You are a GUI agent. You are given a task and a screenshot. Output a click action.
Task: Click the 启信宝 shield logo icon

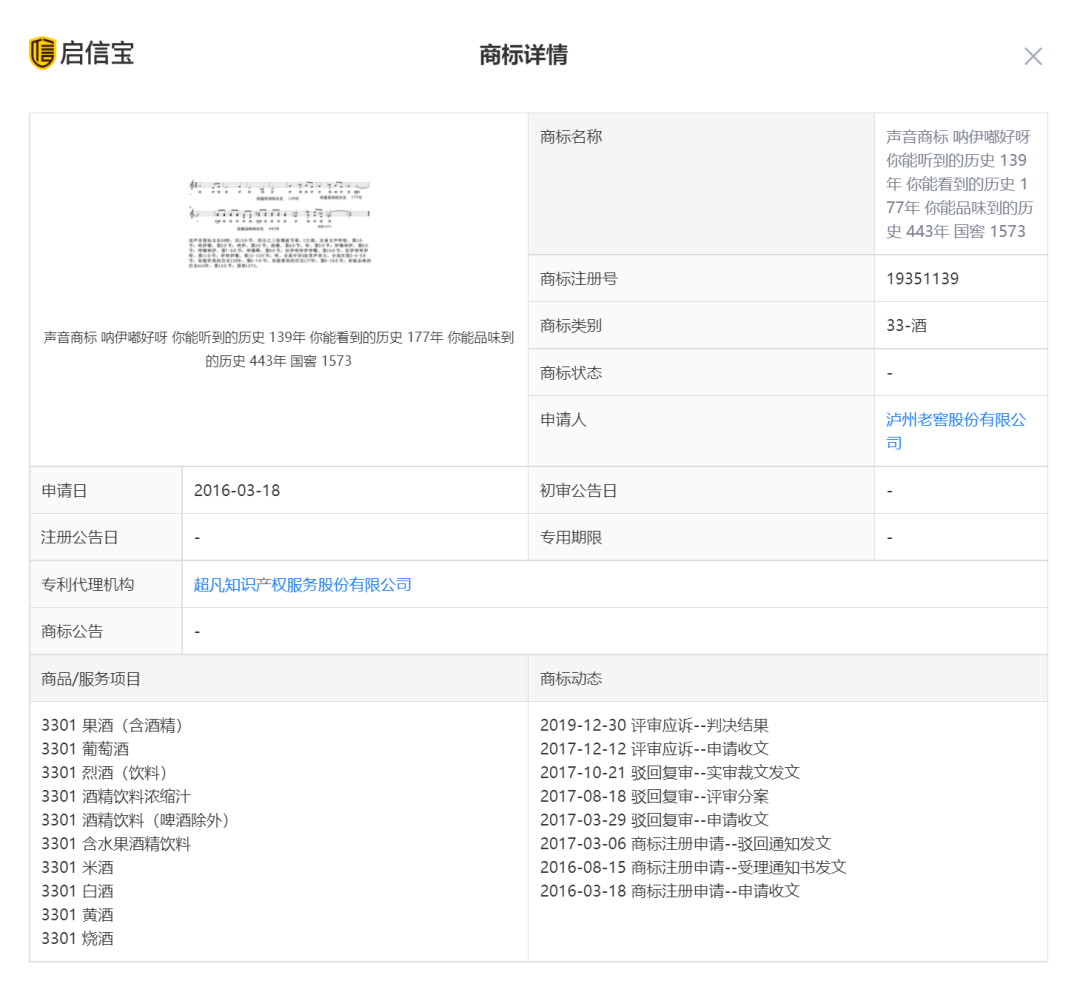point(42,53)
